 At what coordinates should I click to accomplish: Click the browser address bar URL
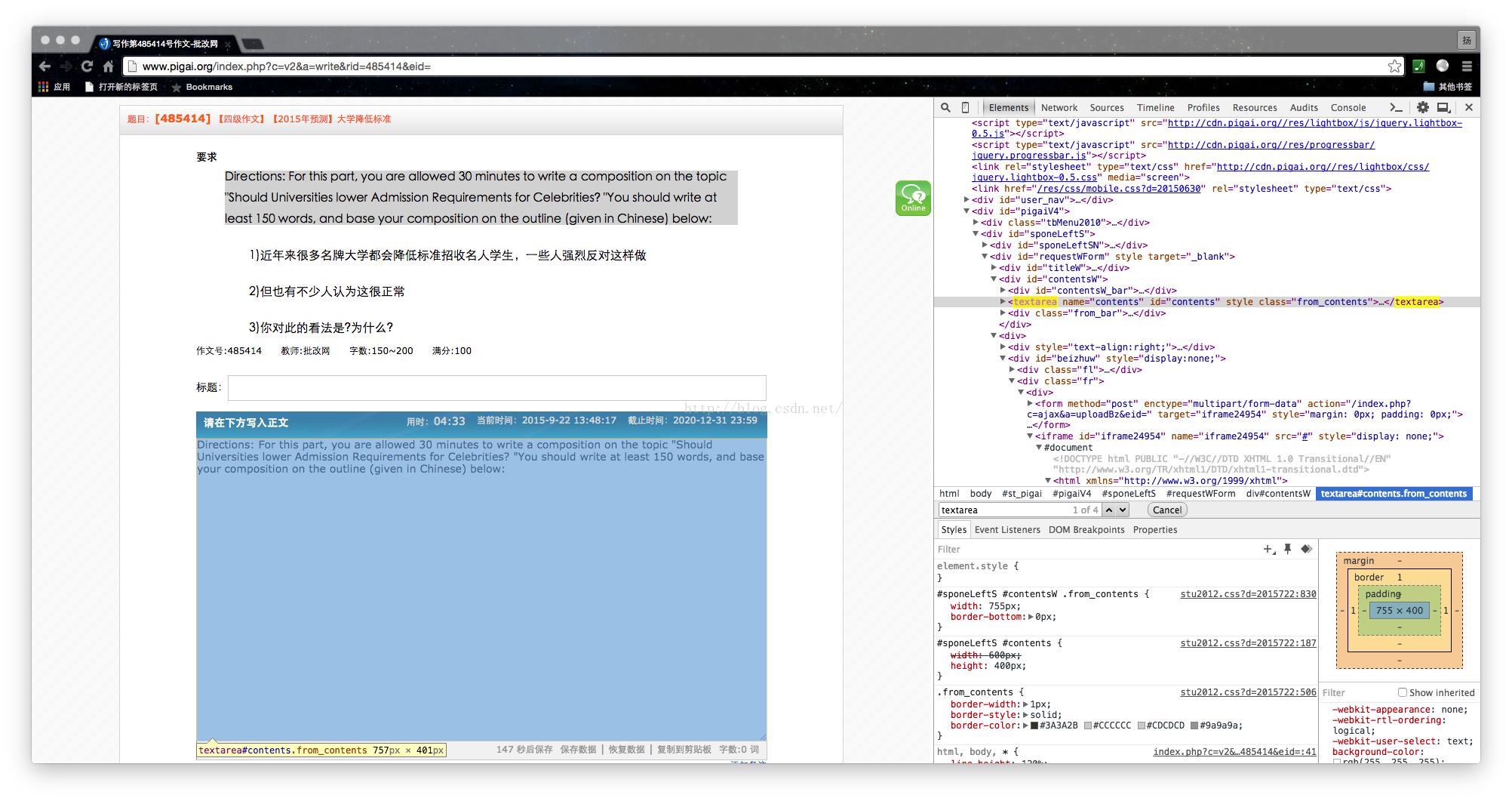(754, 66)
